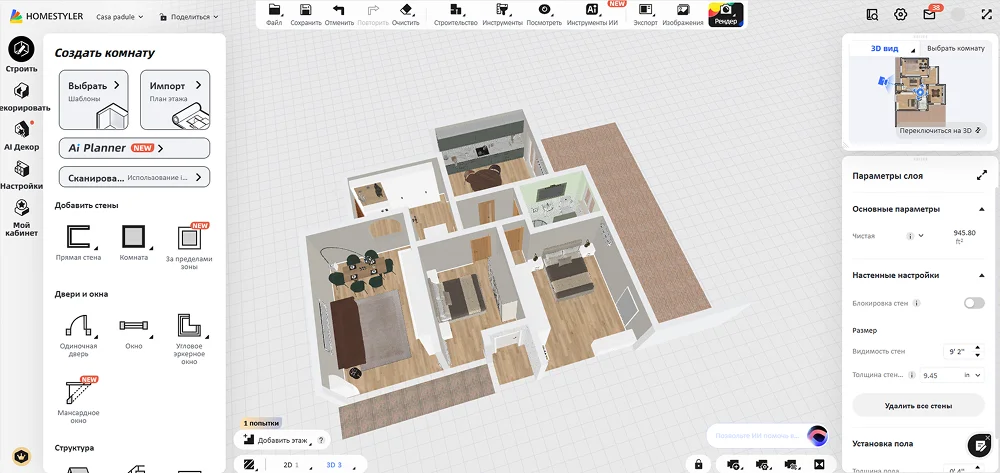The height and width of the screenshot is (473, 1000).
Task: Click the 'Добавить этаж' button
Action: (279, 440)
